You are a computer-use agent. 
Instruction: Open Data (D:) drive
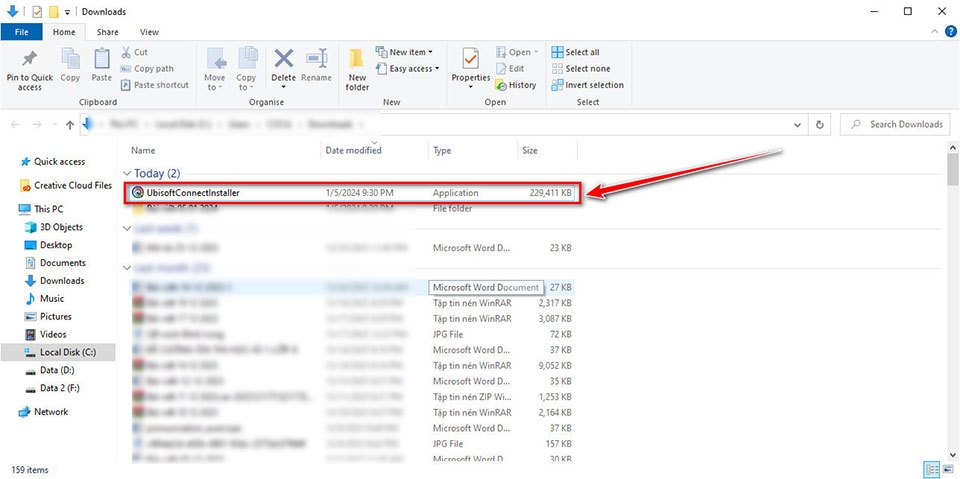coord(50,370)
